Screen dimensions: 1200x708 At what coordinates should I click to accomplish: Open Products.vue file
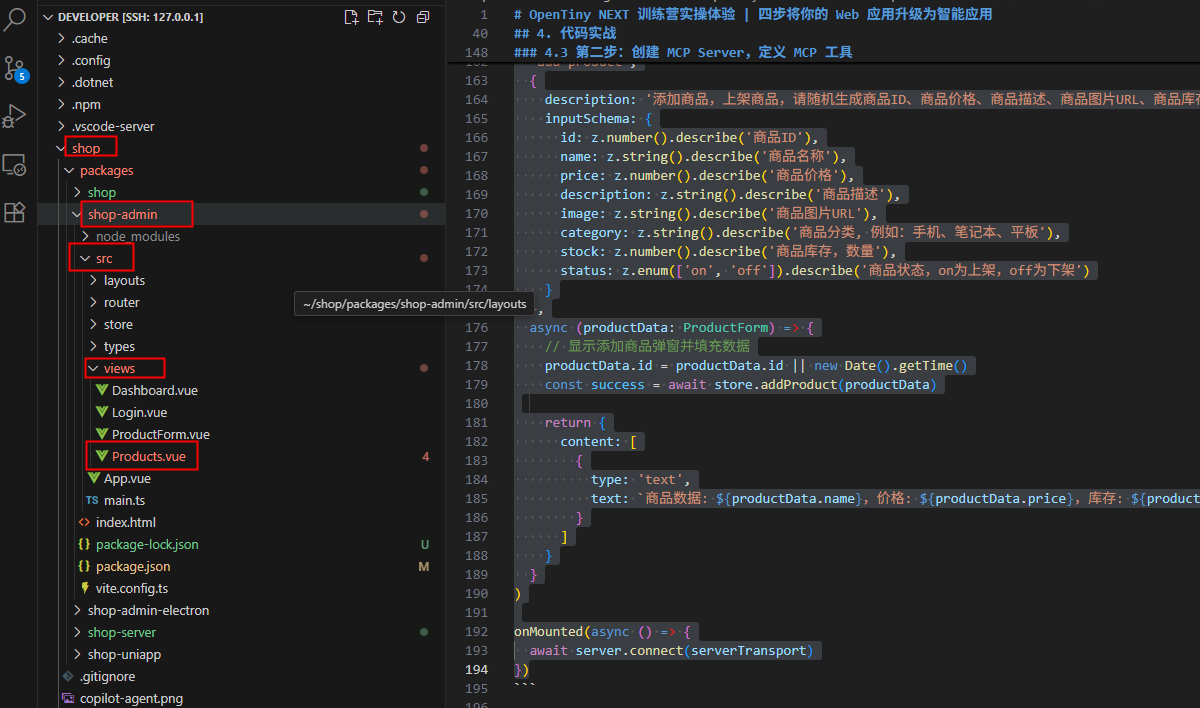[148, 457]
